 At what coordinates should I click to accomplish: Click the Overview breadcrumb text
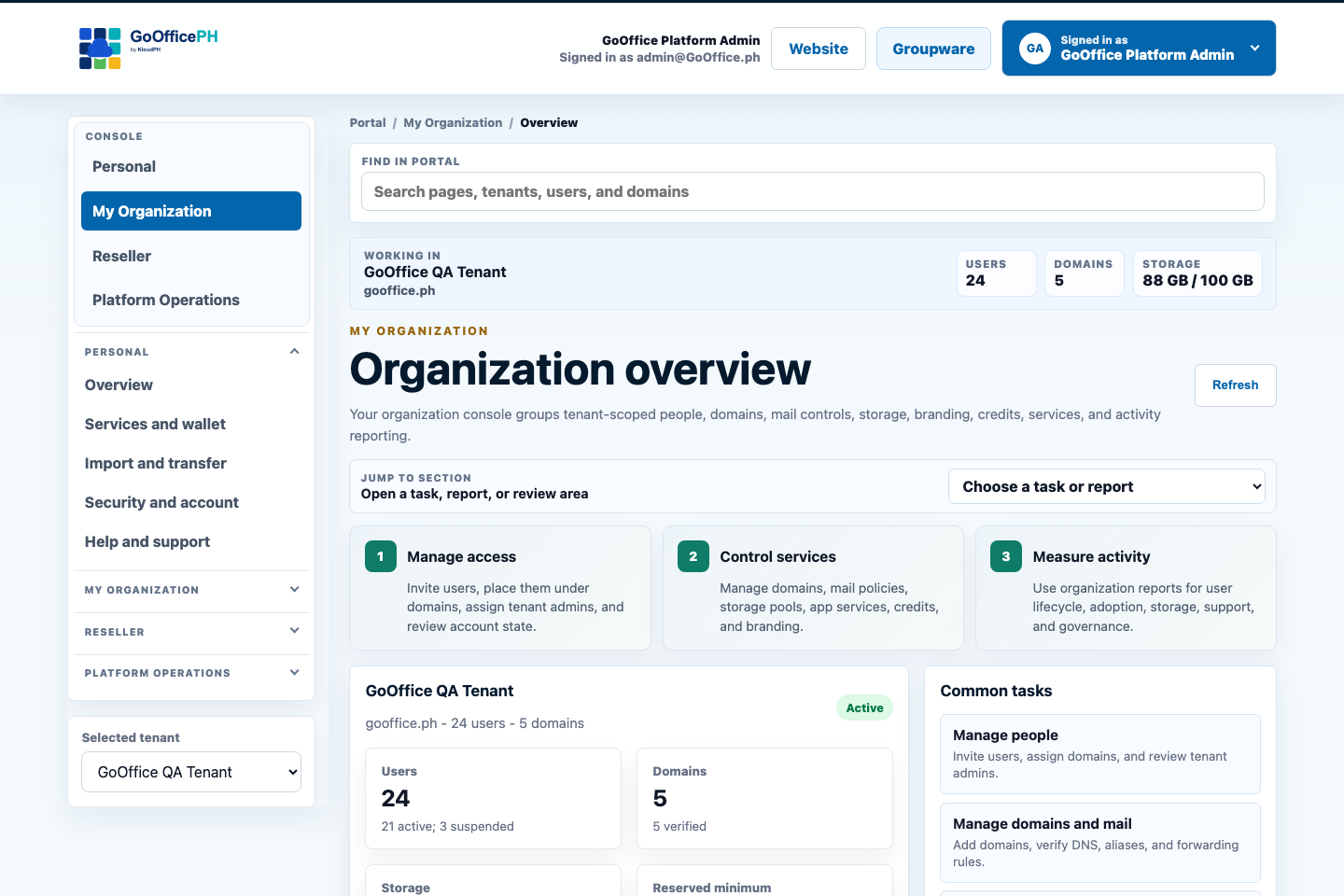tap(549, 122)
